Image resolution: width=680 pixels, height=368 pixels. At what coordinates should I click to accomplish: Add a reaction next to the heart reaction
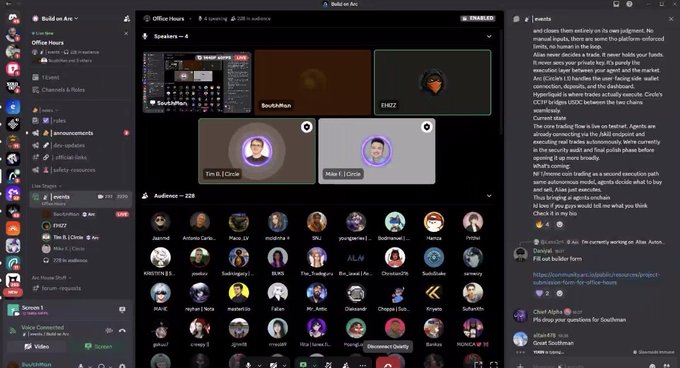click(559, 293)
